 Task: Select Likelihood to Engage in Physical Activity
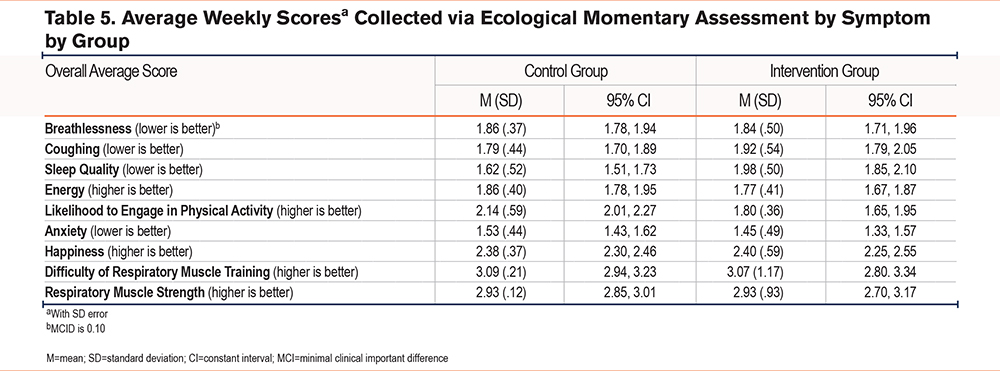[203, 211]
